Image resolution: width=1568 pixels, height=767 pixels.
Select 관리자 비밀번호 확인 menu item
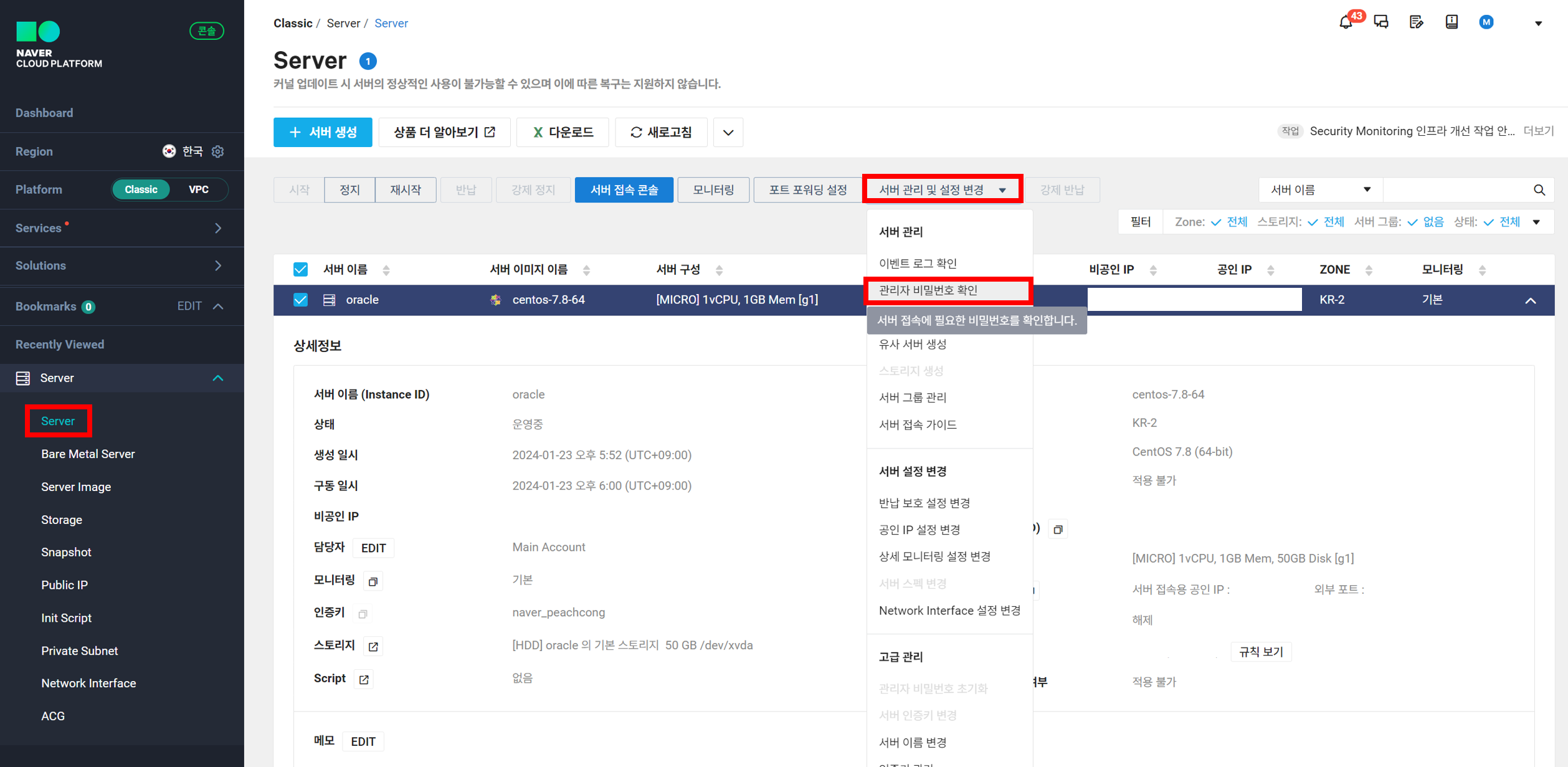click(x=928, y=290)
